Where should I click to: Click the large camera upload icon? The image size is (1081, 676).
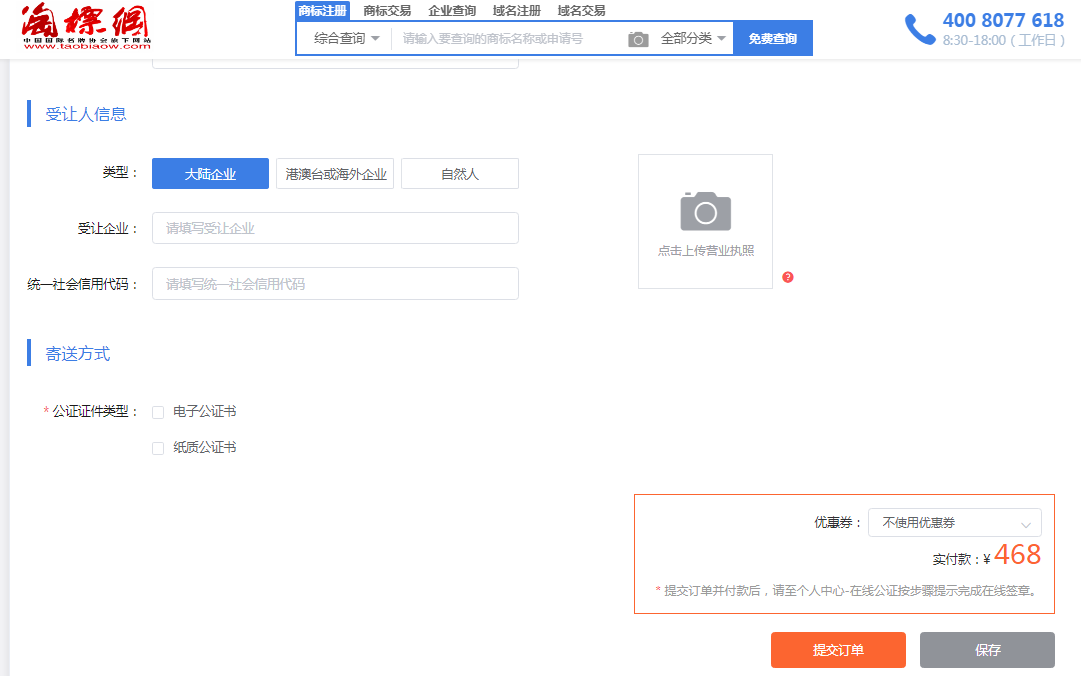click(705, 211)
